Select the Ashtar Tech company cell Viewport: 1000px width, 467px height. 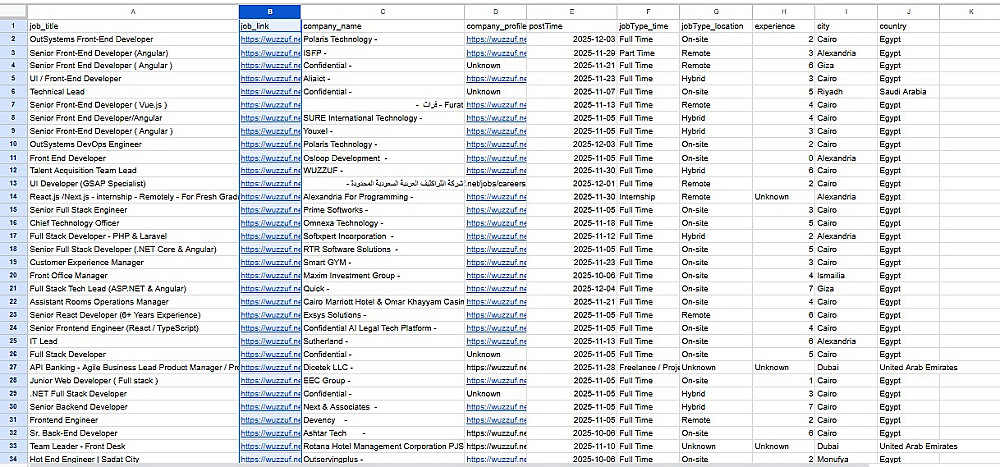383,433
